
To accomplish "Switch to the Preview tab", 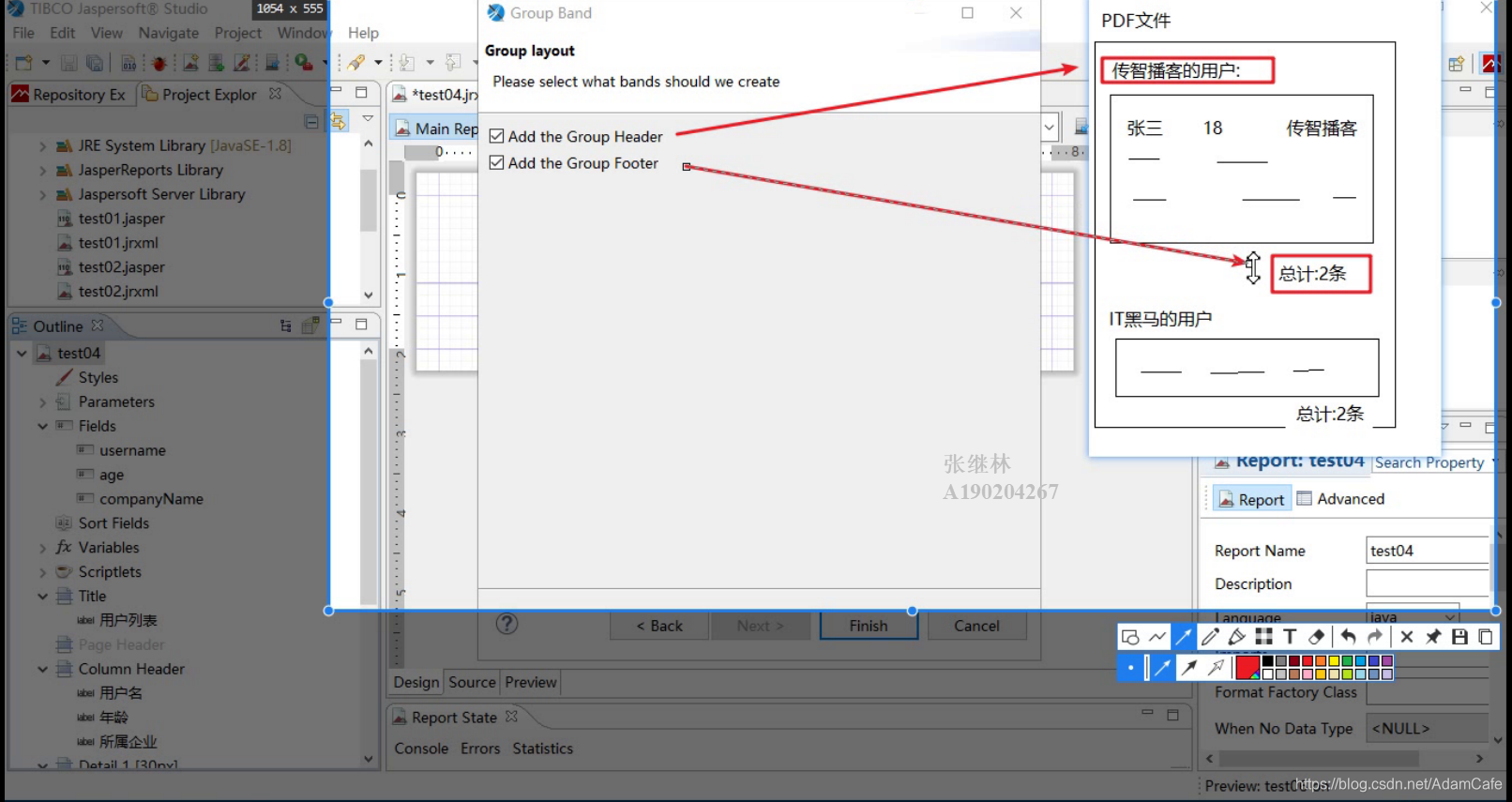I will pyautogui.click(x=531, y=682).
